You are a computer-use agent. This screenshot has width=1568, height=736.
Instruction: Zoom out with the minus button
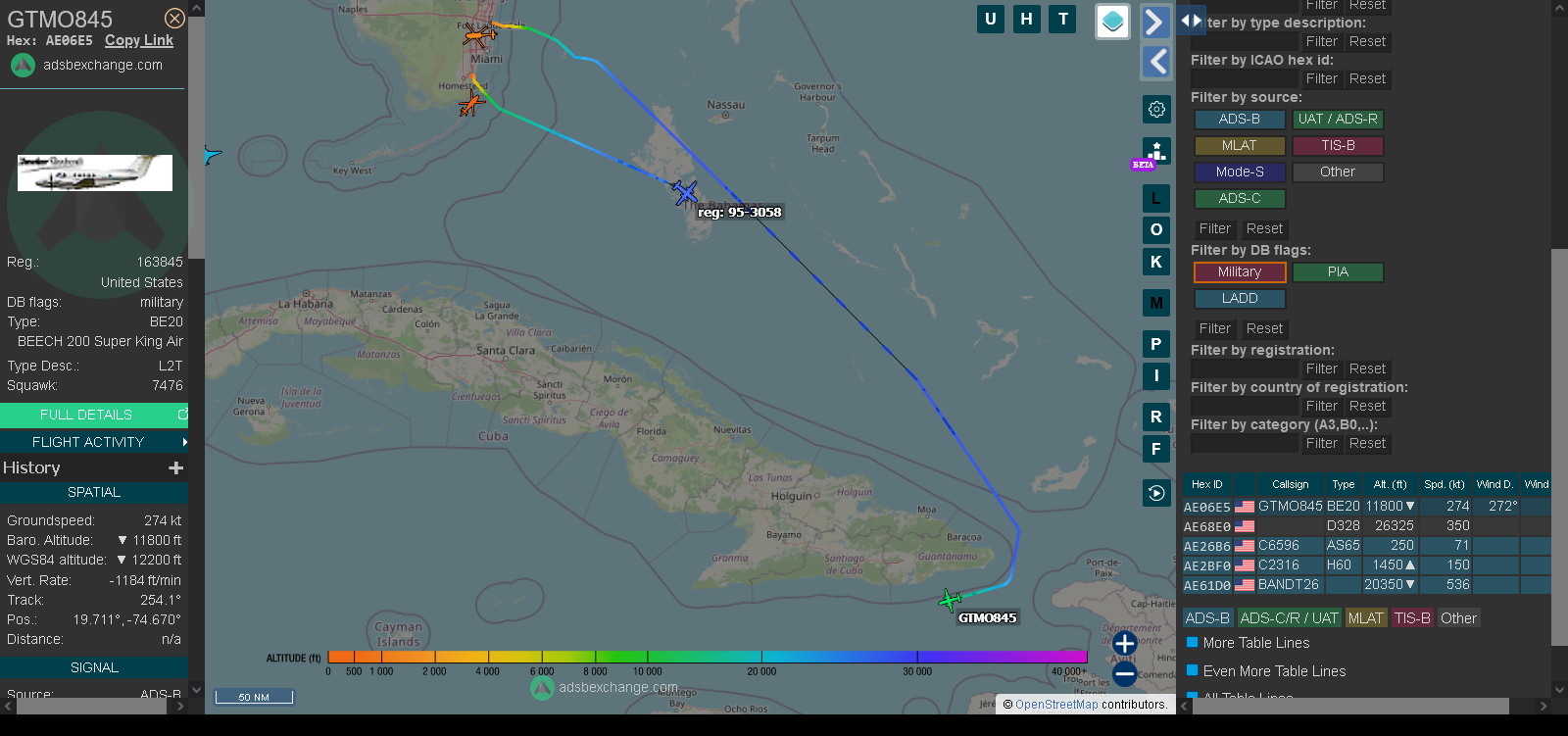click(x=1125, y=673)
